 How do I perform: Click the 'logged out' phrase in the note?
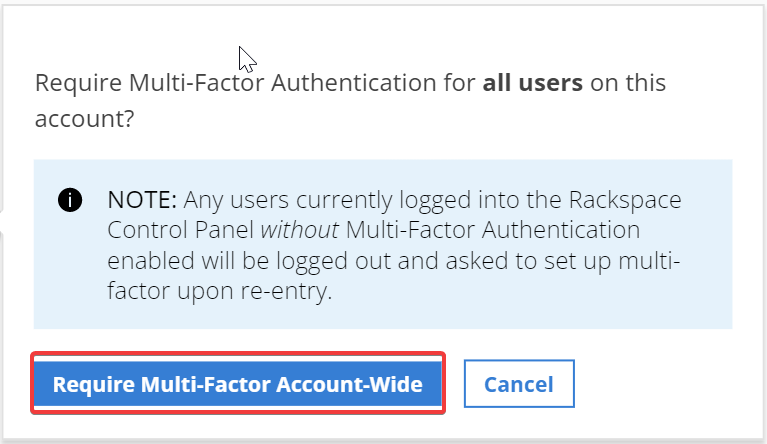(x=333, y=261)
